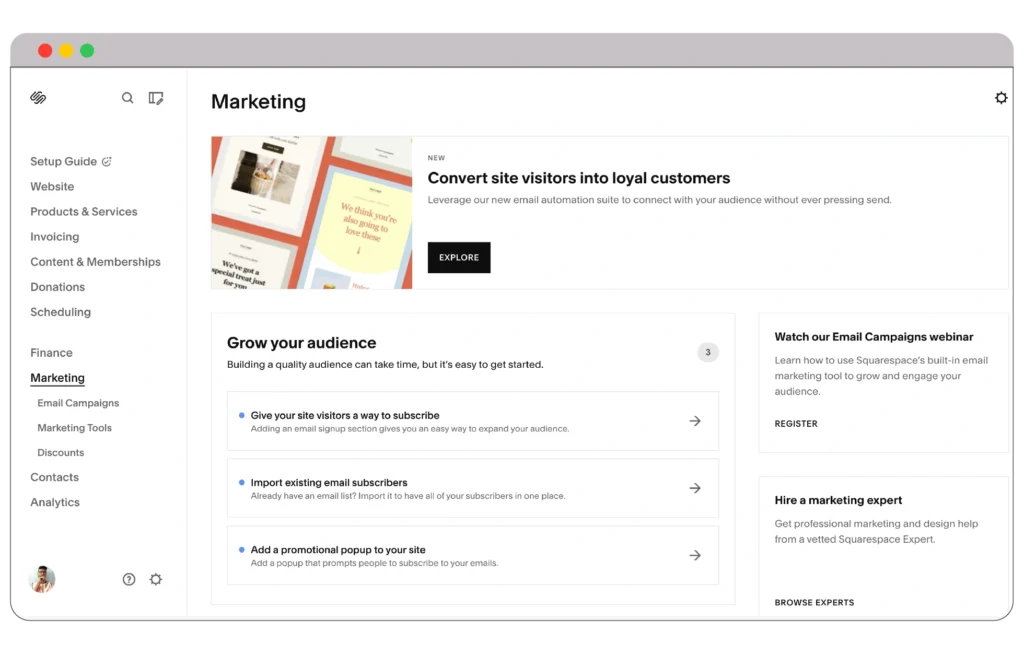Viewport: 1024px width, 654px height.
Task: Click the Squarespace logo icon
Action: pos(38,97)
